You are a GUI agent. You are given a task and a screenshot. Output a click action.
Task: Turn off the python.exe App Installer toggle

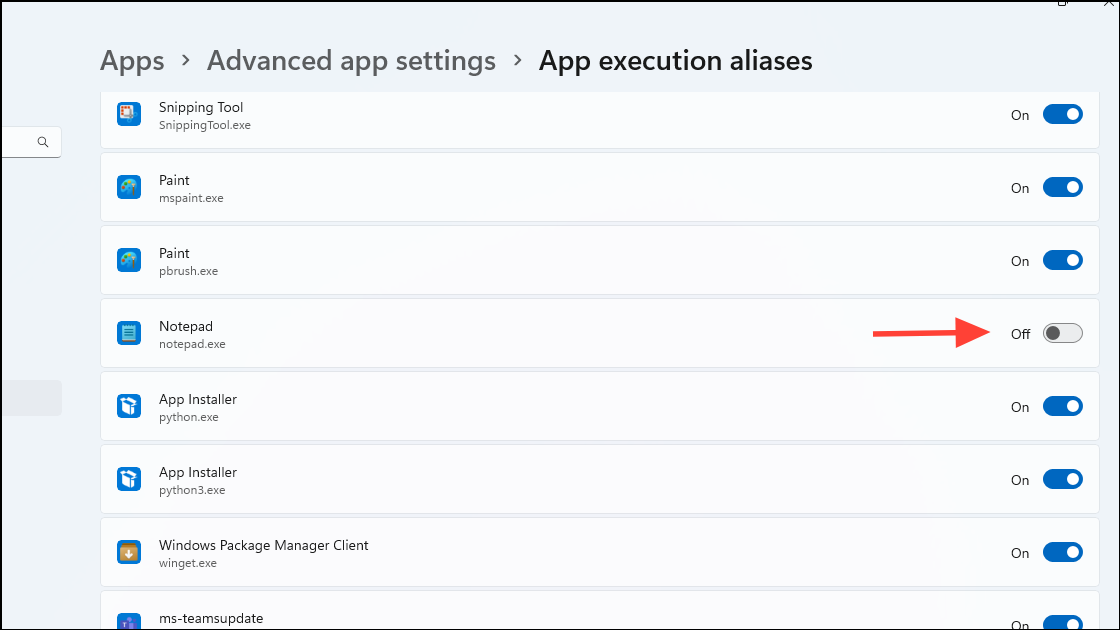1062,406
